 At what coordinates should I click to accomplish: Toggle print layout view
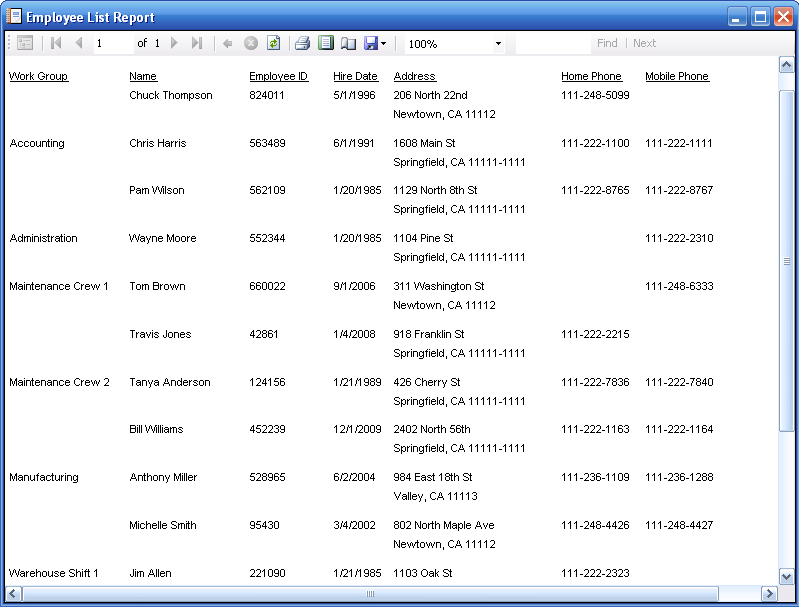pyautogui.click(x=325, y=43)
